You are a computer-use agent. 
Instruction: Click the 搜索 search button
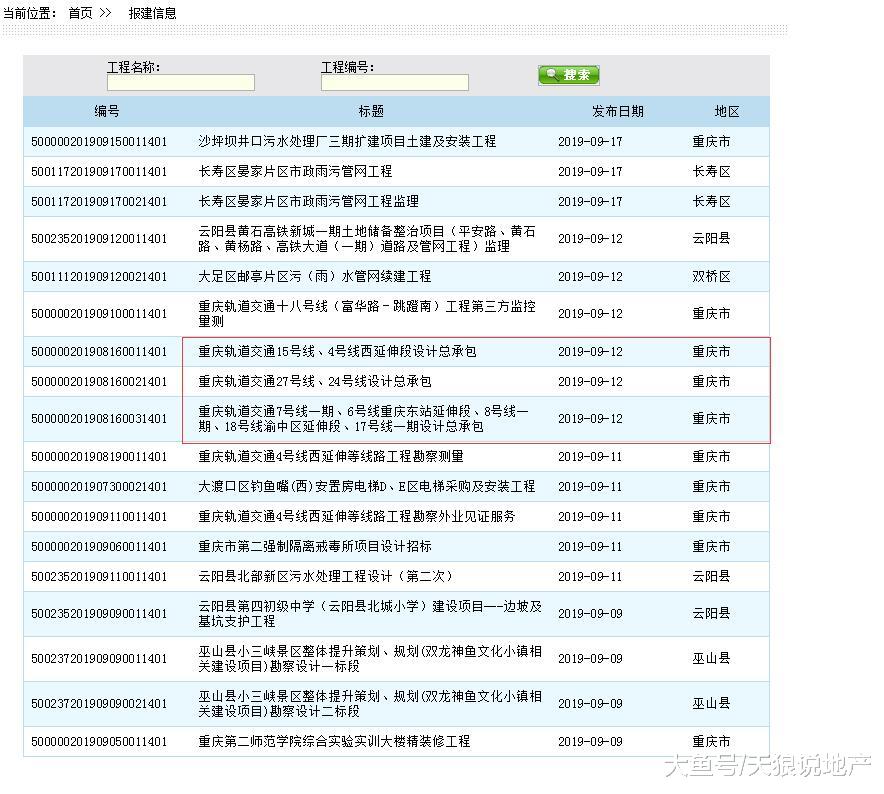(x=570, y=74)
